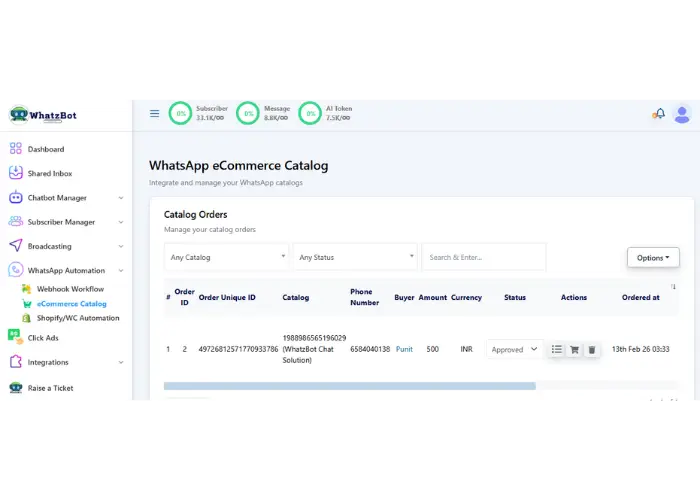Open the user profile avatar
Viewport: 700px width, 500px height.
pyautogui.click(x=682, y=114)
